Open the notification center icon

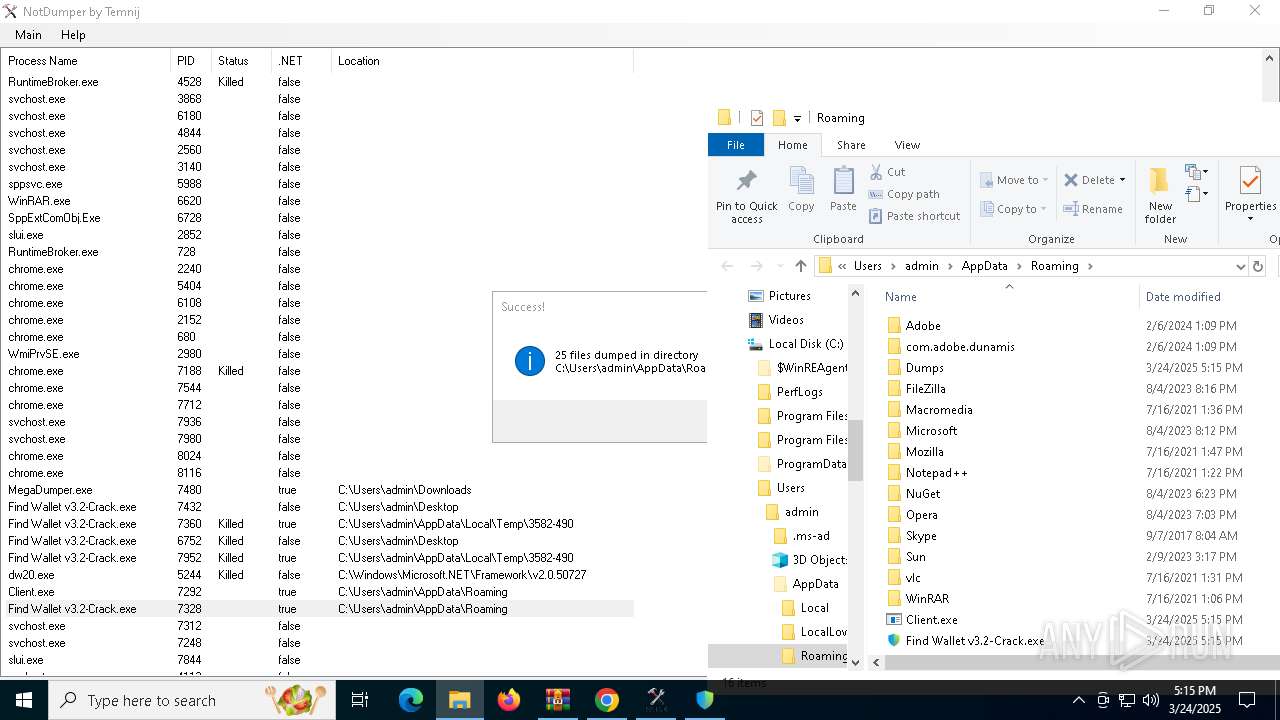click(x=1247, y=700)
